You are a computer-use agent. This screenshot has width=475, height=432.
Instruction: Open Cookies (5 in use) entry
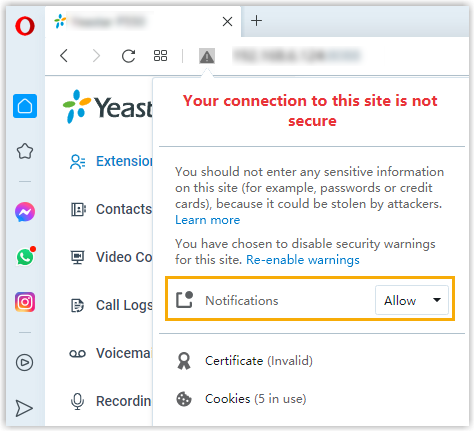[255, 399]
